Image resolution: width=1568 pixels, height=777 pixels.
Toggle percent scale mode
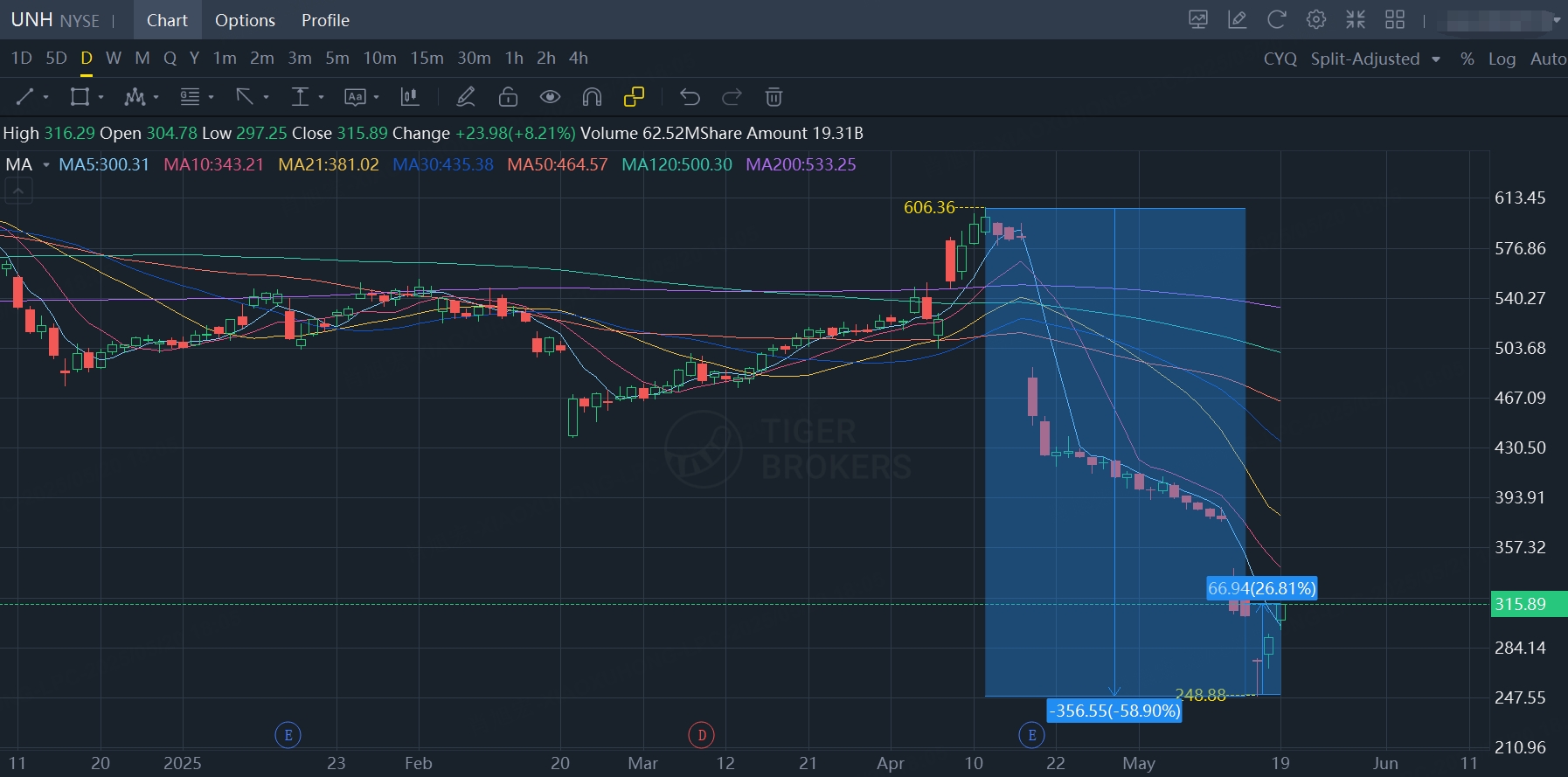click(1467, 59)
